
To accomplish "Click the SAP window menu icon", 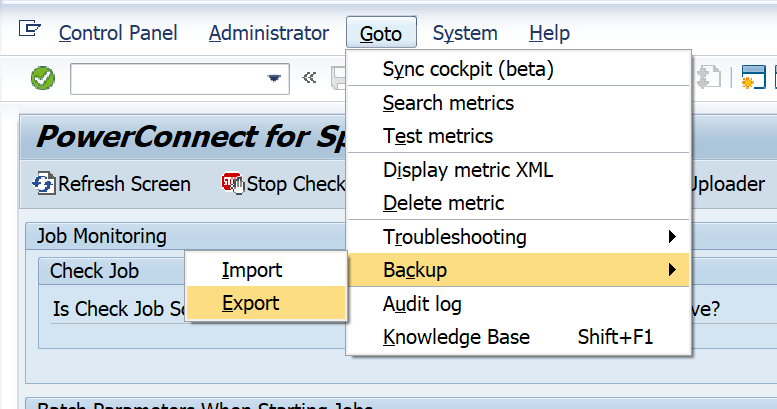I will pos(30,30).
